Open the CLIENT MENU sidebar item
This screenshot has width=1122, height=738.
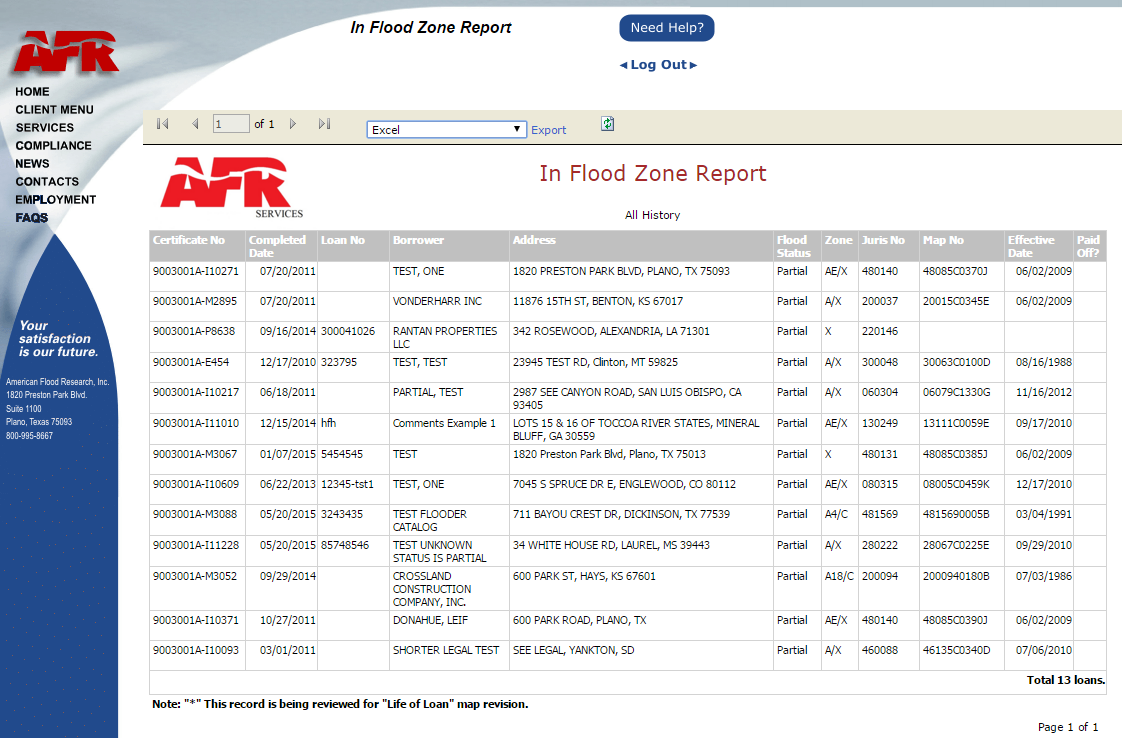click(54, 109)
